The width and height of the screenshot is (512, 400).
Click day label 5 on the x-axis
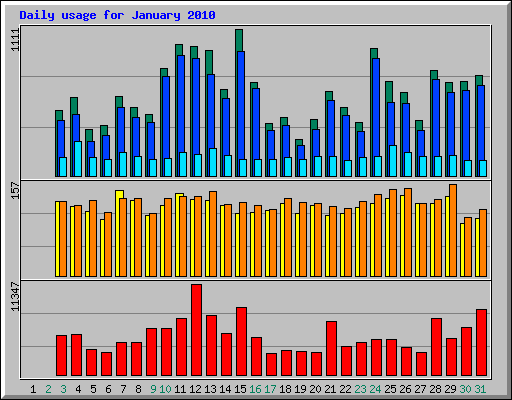tap(93, 389)
